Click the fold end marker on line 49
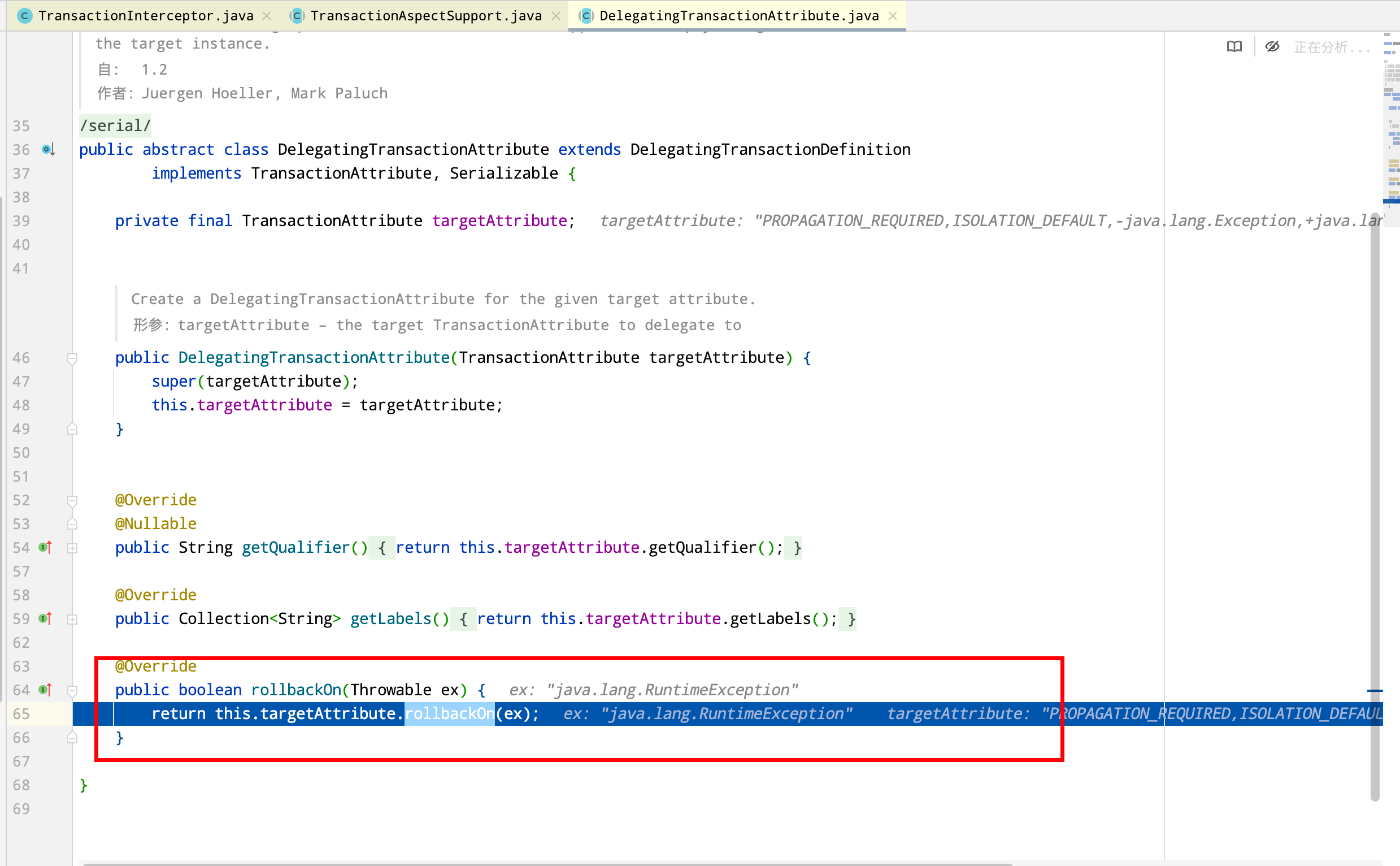The width and height of the screenshot is (1400, 866). (72, 429)
